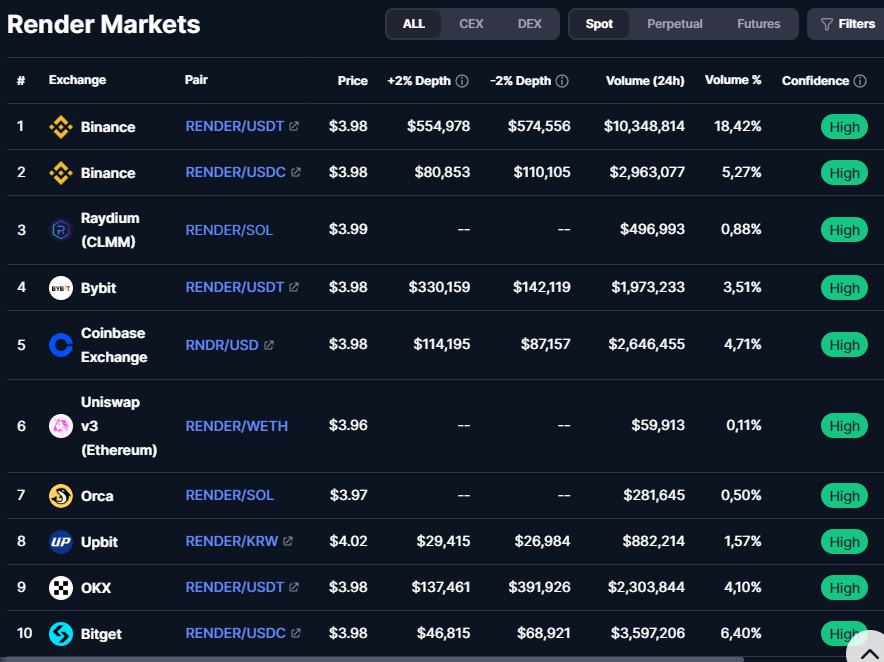
Task: Click the external link icon beside Bybit RENDER/USDT
Action: (x=294, y=287)
